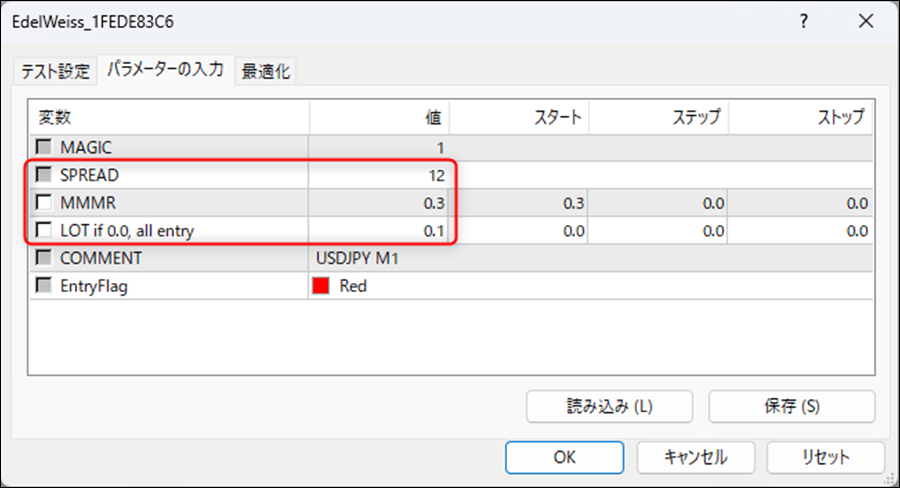
Task: Click the キャンセル button
Action: [695, 457]
